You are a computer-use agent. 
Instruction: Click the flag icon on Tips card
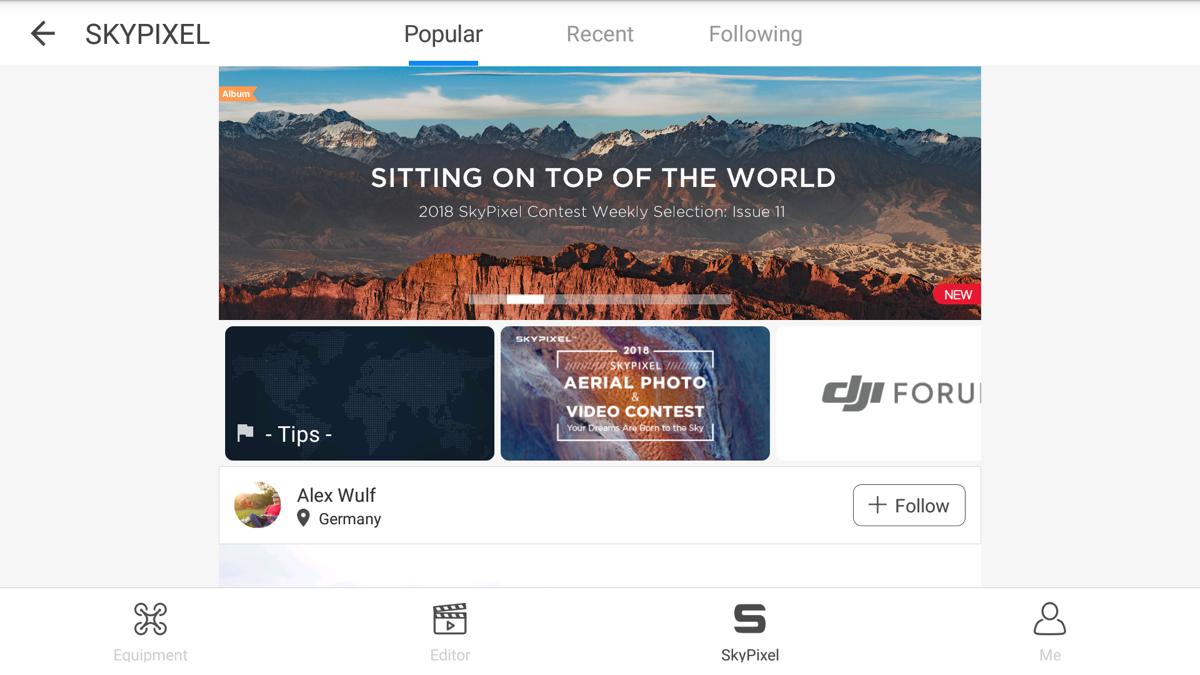coord(245,433)
